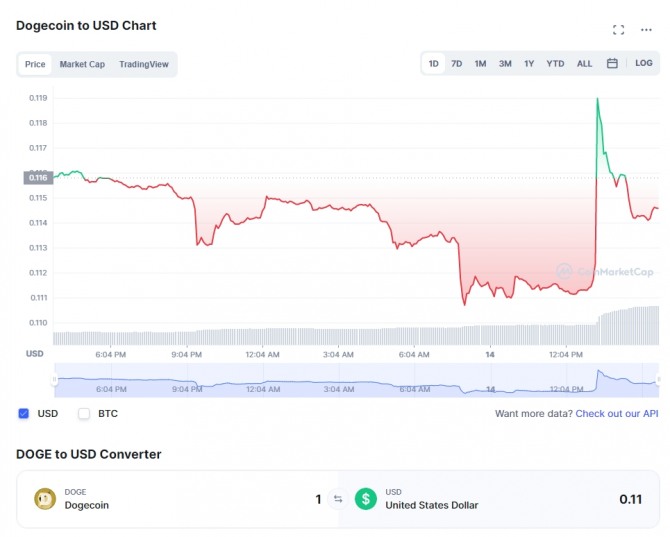The height and width of the screenshot is (537, 670).
Task: Switch to the Price tab
Action: coord(35,64)
